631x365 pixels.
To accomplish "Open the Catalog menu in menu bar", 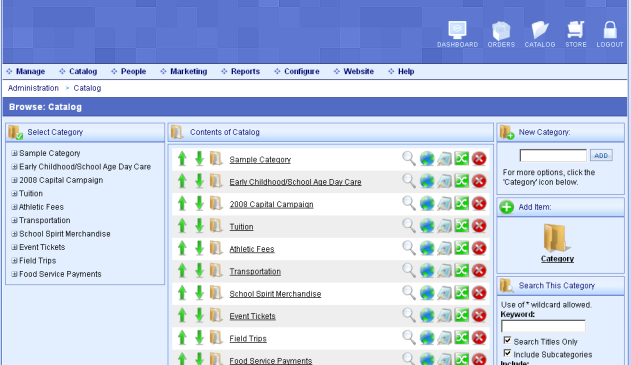I will click(x=83, y=71).
